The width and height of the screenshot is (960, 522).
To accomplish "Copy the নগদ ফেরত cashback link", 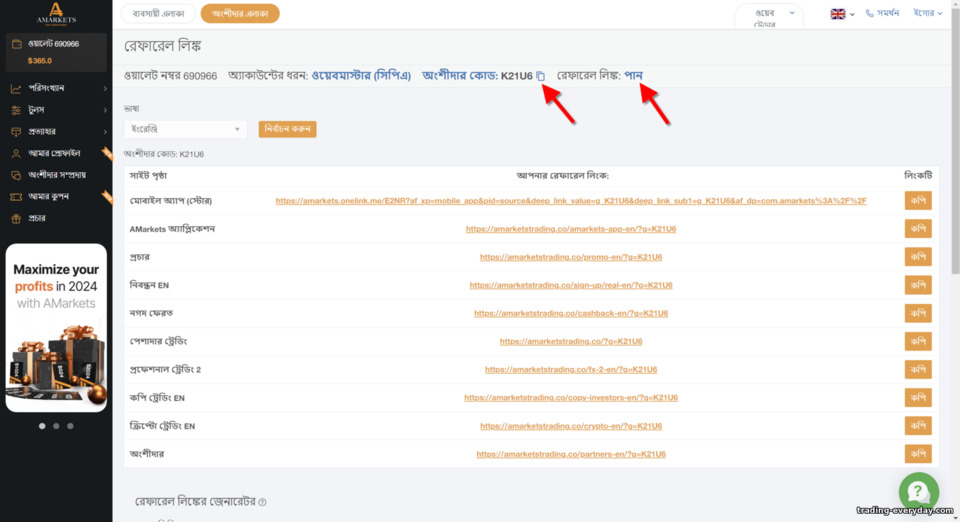I will coord(918,313).
